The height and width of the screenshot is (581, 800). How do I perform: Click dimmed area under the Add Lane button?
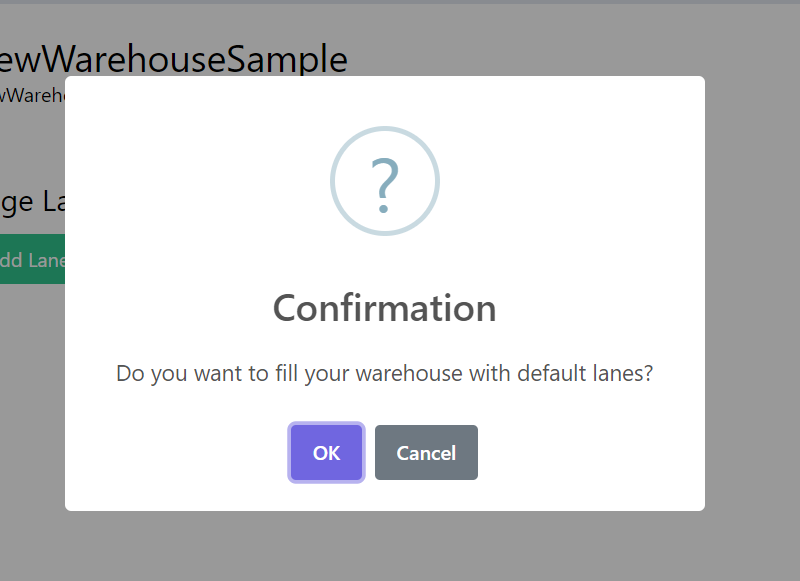[x=32, y=400]
